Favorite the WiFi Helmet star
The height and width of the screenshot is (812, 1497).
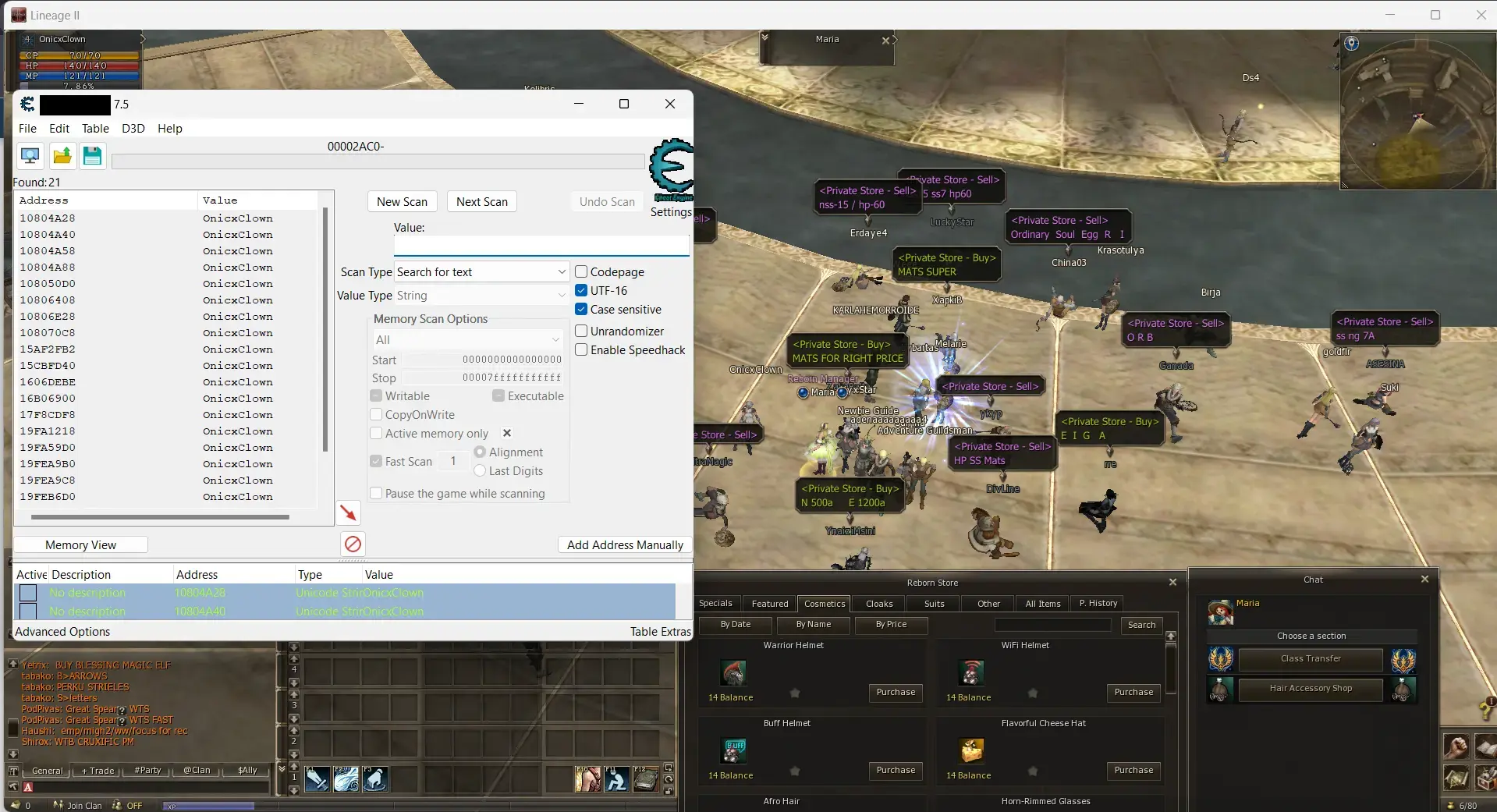pos(1033,693)
